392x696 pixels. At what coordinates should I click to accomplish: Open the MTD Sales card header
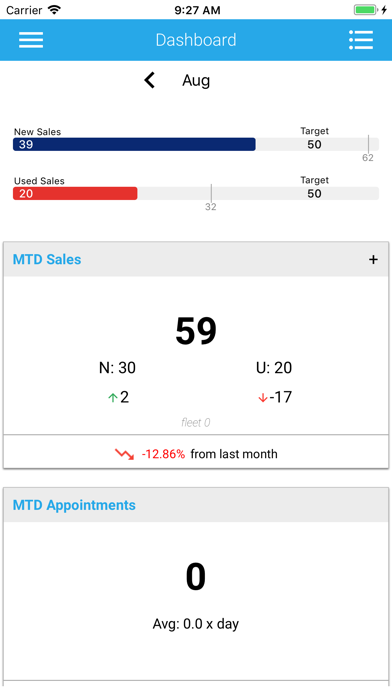coord(196,260)
